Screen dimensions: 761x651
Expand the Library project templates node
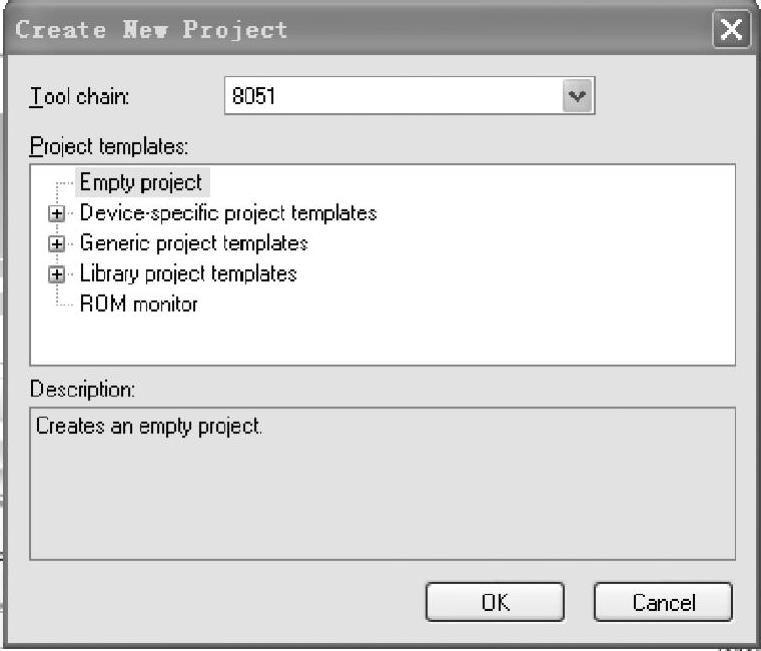coord(56,274)
